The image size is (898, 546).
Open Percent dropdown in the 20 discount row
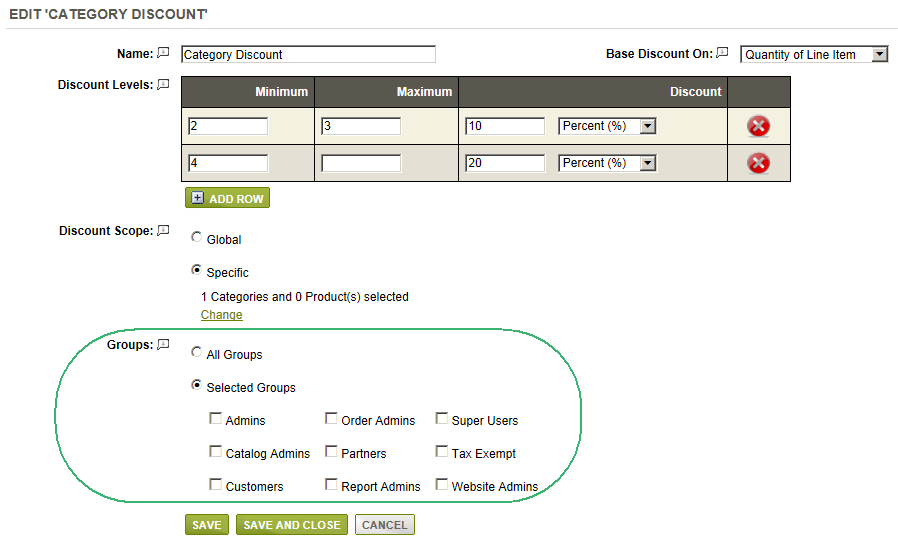click(607, 163)
